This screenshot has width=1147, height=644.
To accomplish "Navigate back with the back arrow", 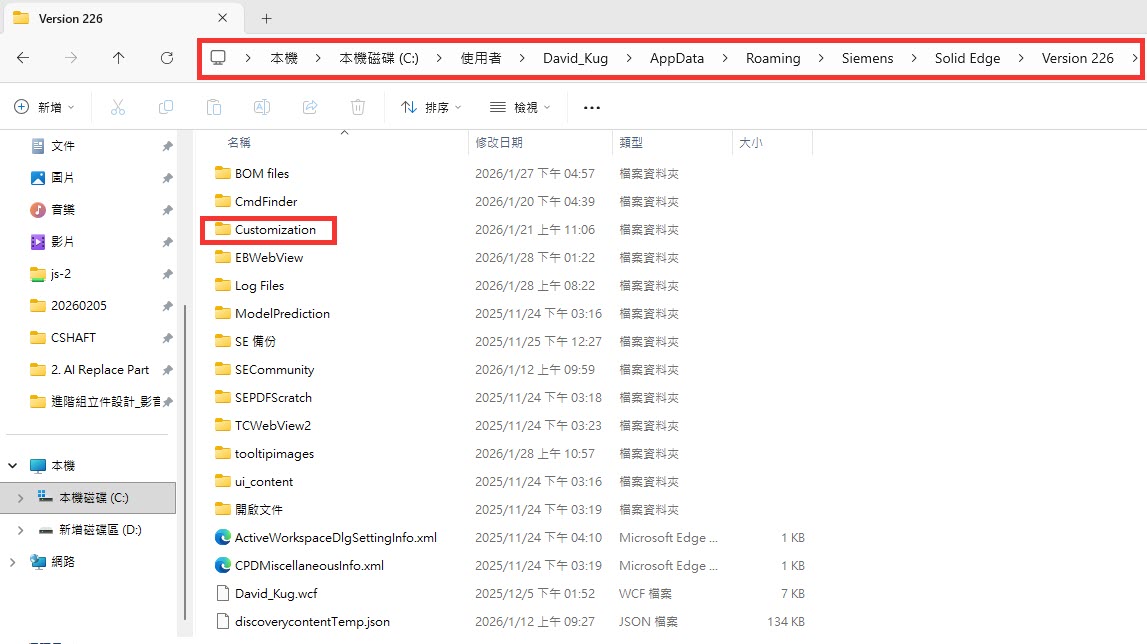I will [23, 58].
